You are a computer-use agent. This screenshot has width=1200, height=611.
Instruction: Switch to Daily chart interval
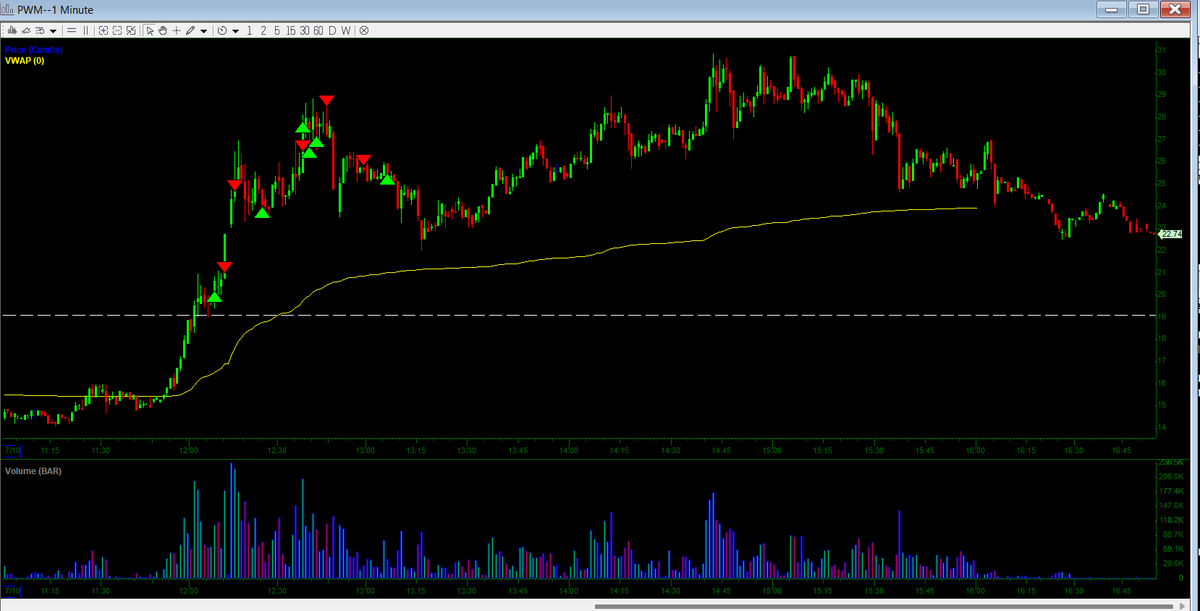tap(332, 30)
